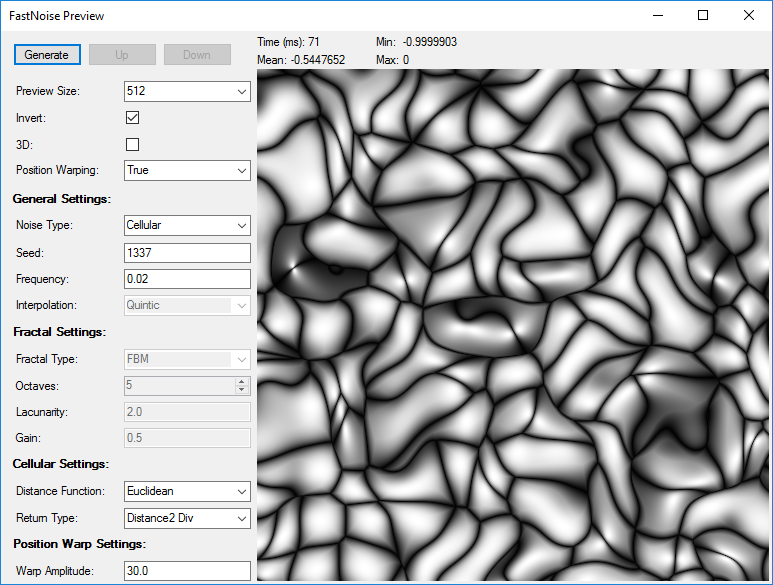Enable the 3D checkbox
Viewport: 773px width, 585px height.
133,144
